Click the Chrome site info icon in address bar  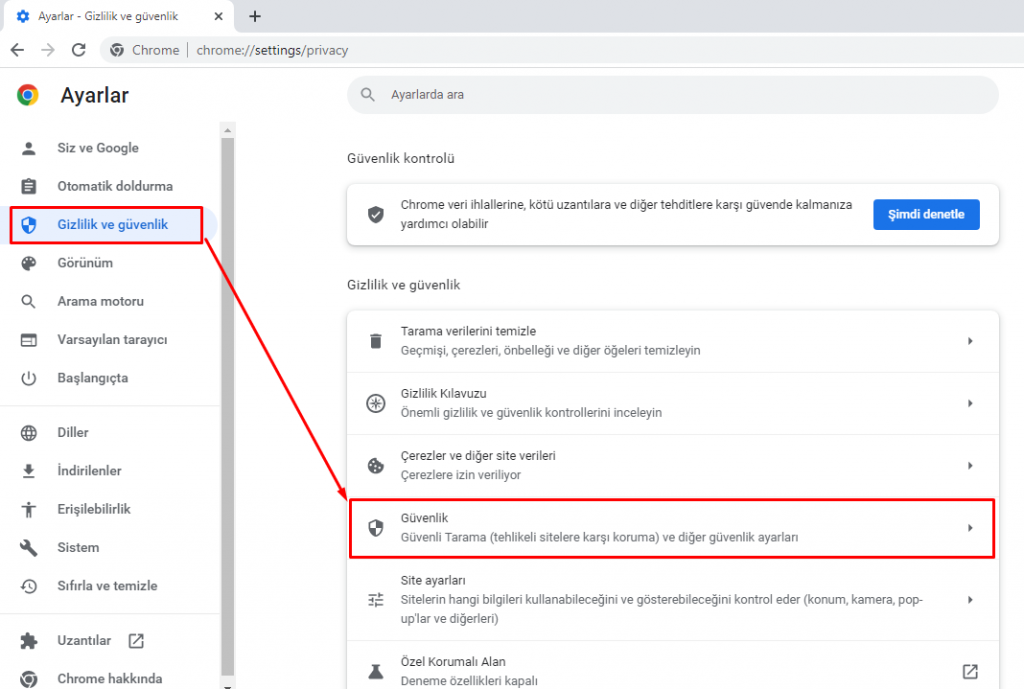click(117, 50)
